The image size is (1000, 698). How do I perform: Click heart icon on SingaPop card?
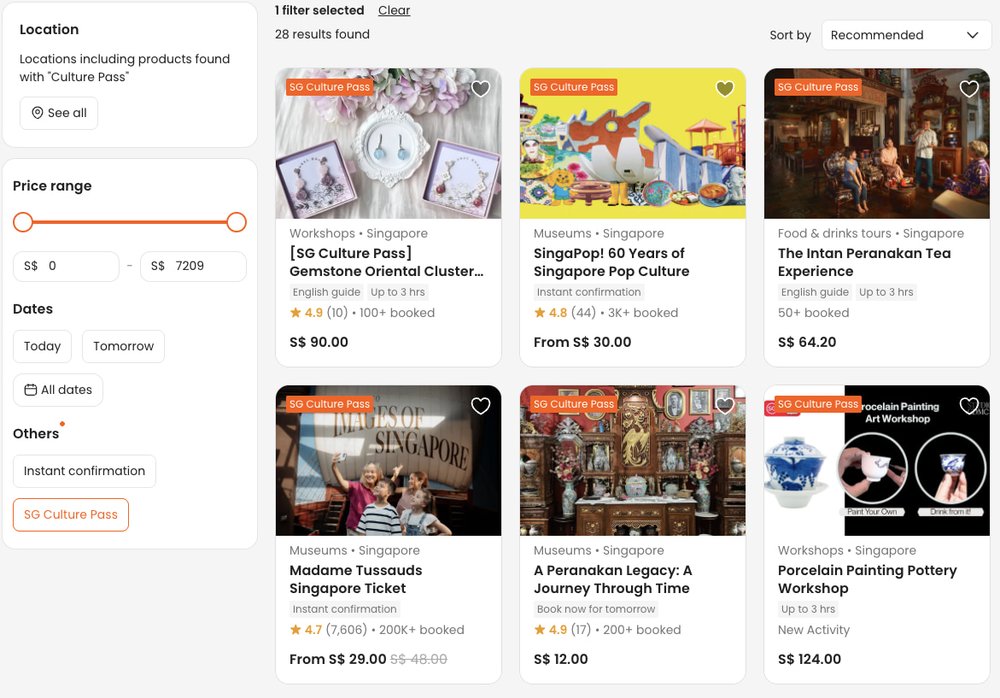[725, 89]
